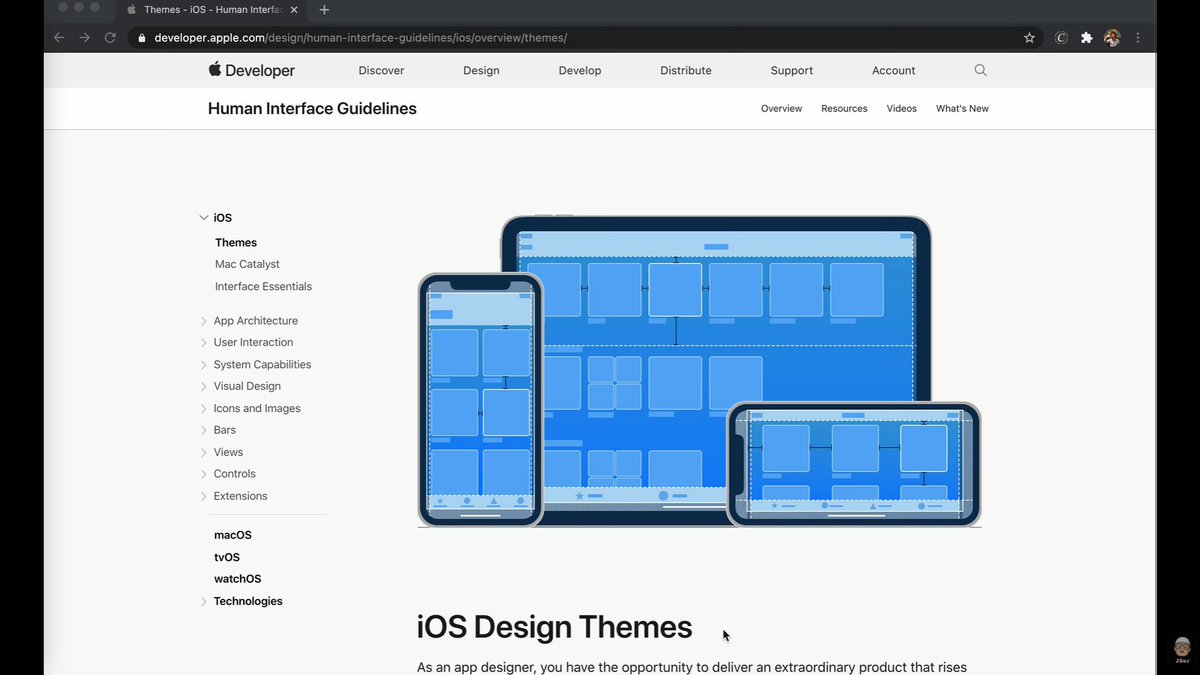Screen dimensions: 1200x675
Task: Expand the System Capabilities section
Action: coord(204,365)
